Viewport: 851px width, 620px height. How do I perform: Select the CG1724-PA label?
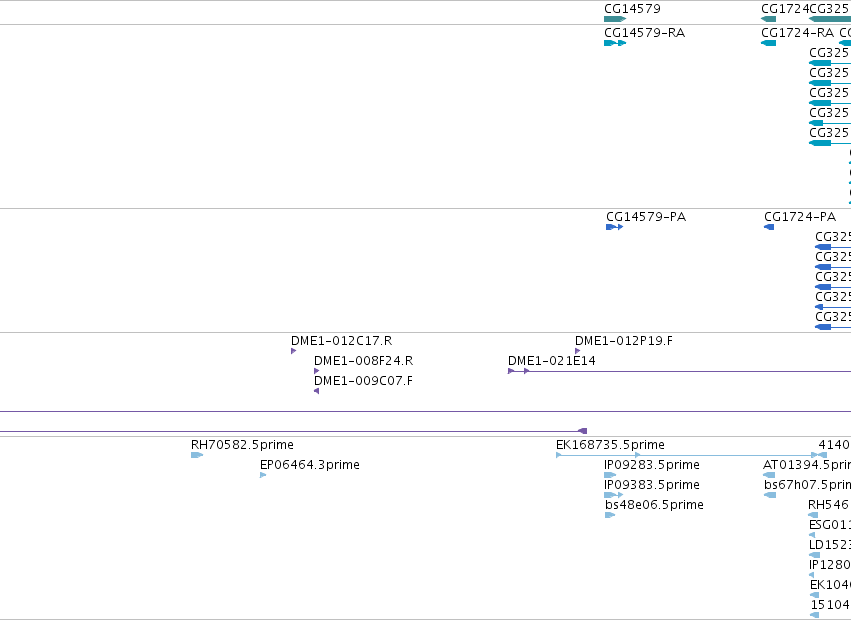tap(800, 217)
